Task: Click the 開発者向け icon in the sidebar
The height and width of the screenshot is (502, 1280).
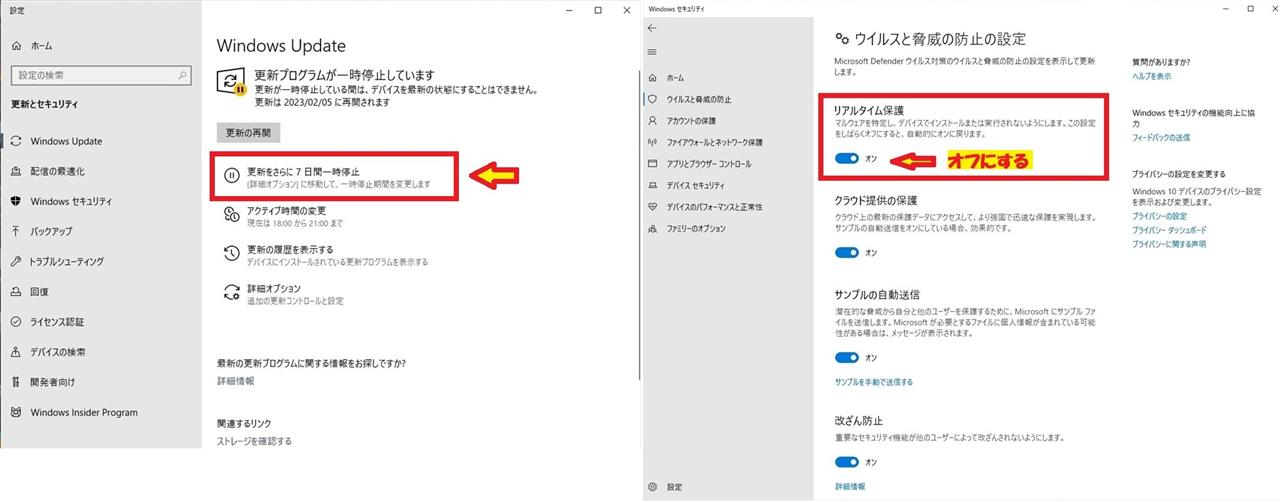Action: point(16,382)
